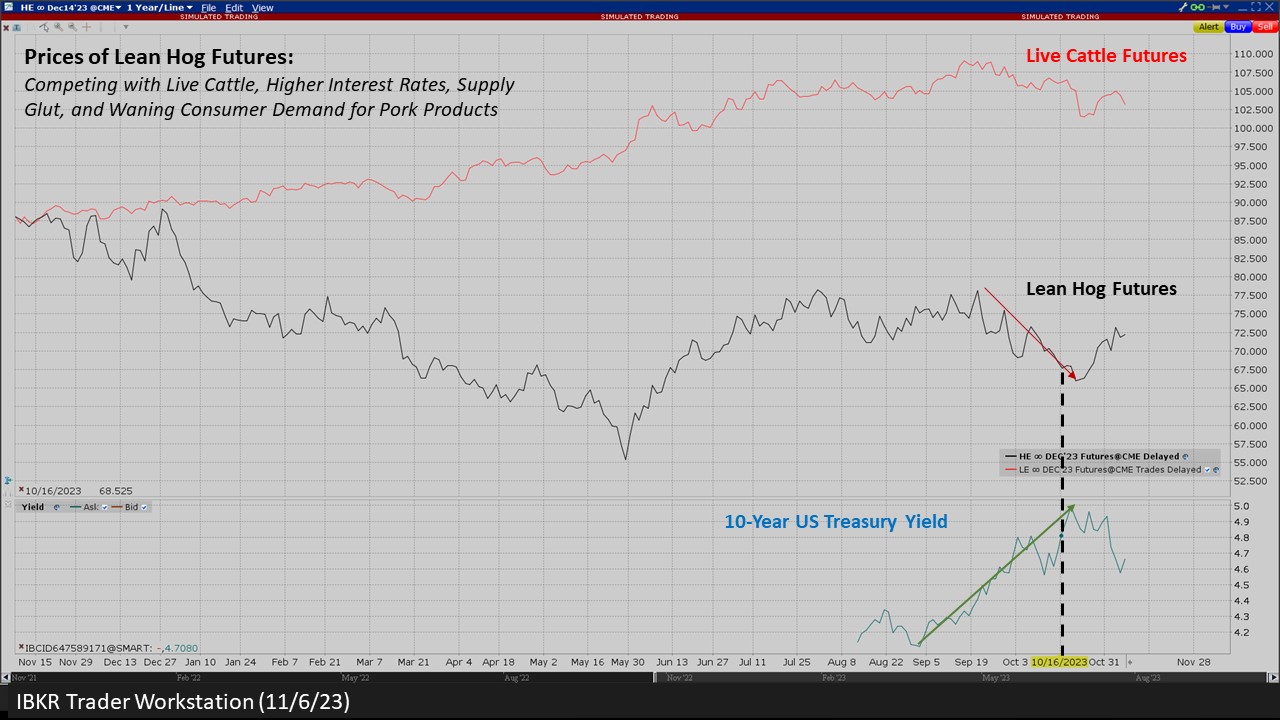Image resolution: width=1280 pixels, height=720 pixels.
Task: Expand the toolbar overflow arrow
Action: coord(126,27)
